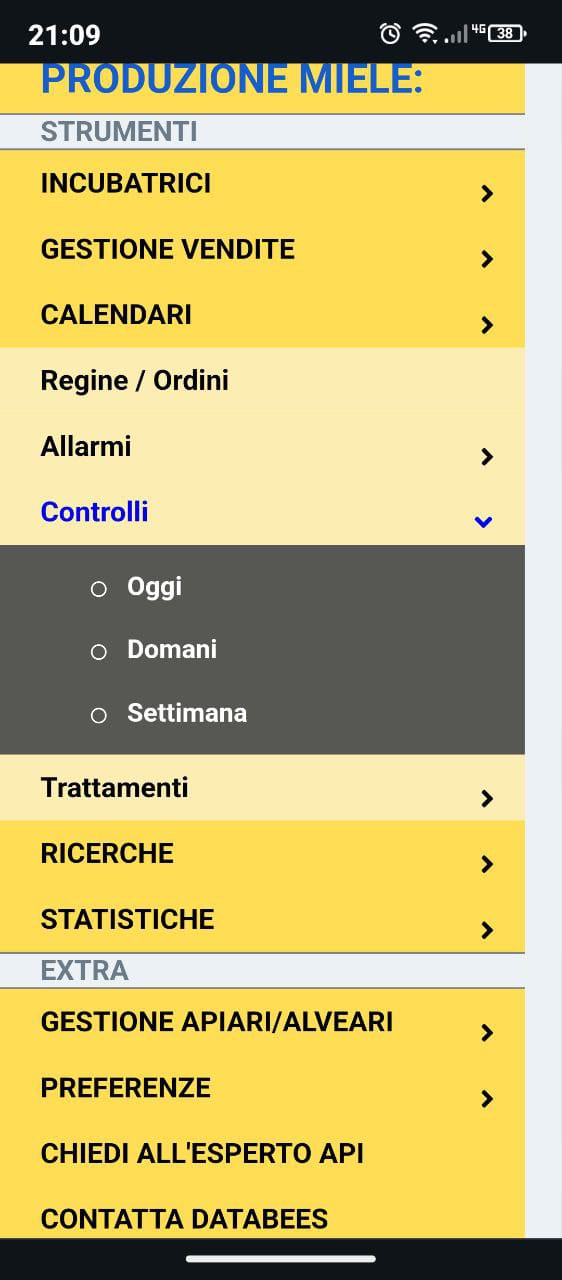Tap the Wi-Fi signal icon
The height and width of the screenshot is (1280, 562).
pyautogui.click(x=426, y=34)
